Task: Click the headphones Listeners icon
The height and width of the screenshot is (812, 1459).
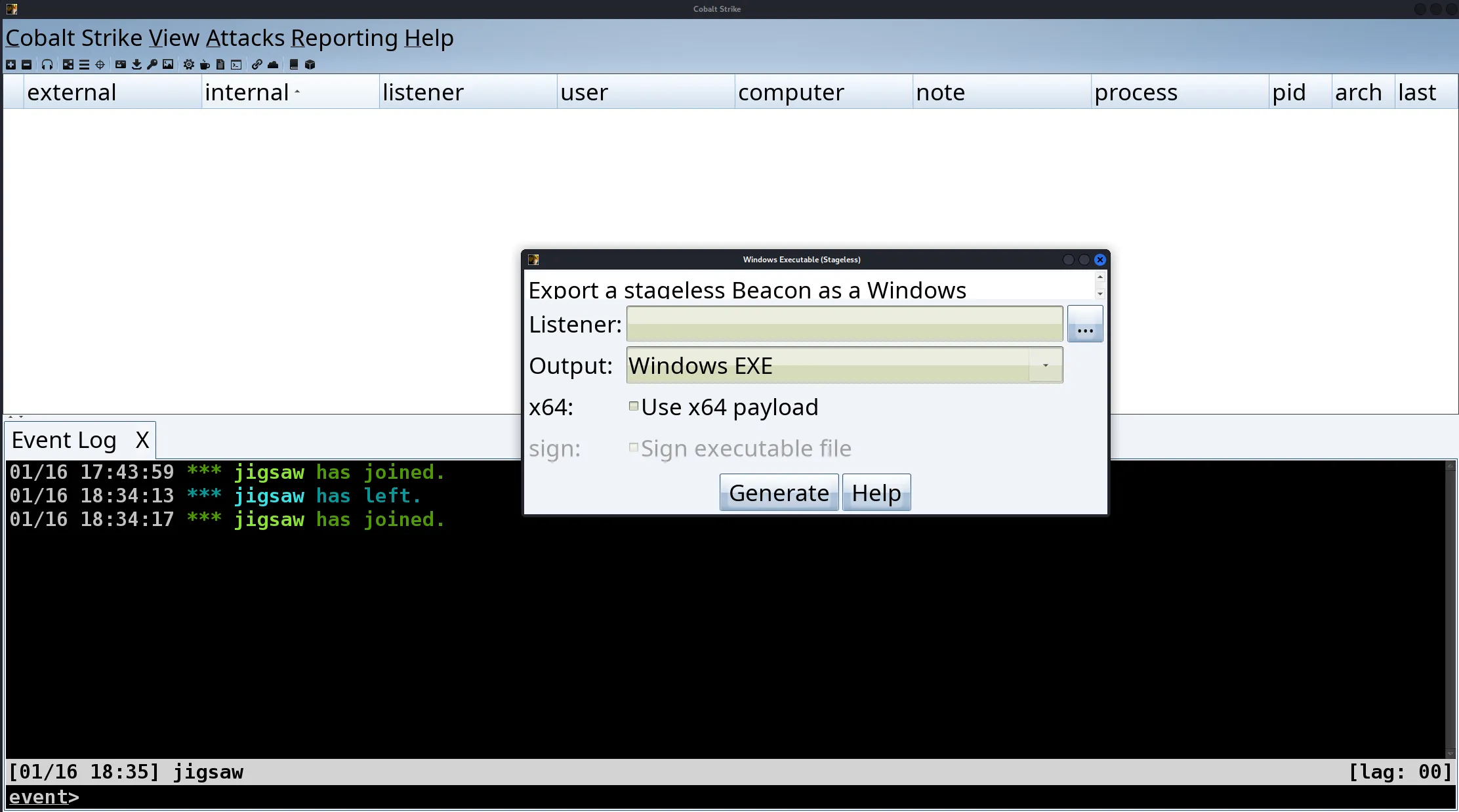Action: coord(47,64)
